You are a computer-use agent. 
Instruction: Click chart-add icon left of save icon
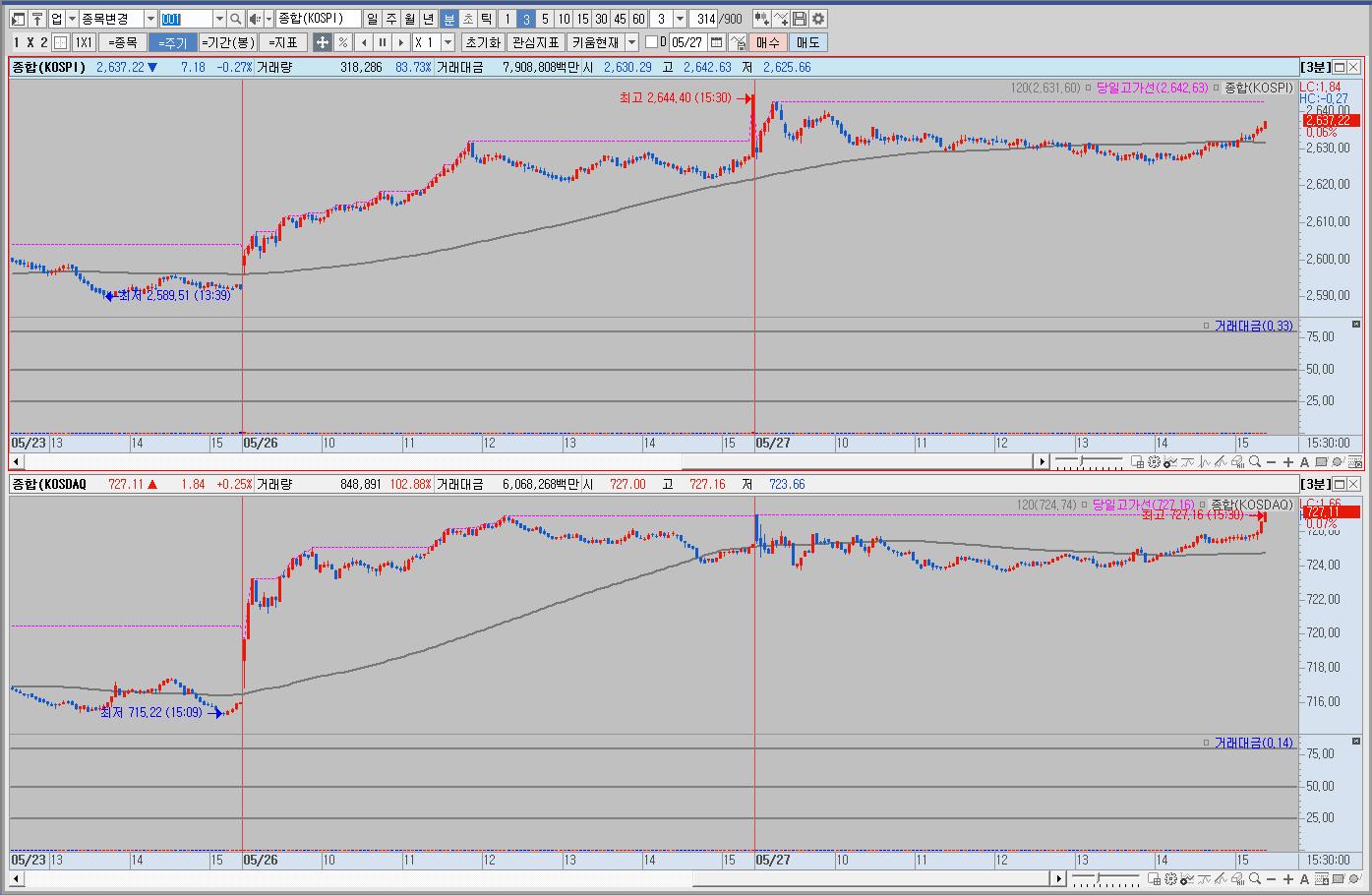click(781, 19)
